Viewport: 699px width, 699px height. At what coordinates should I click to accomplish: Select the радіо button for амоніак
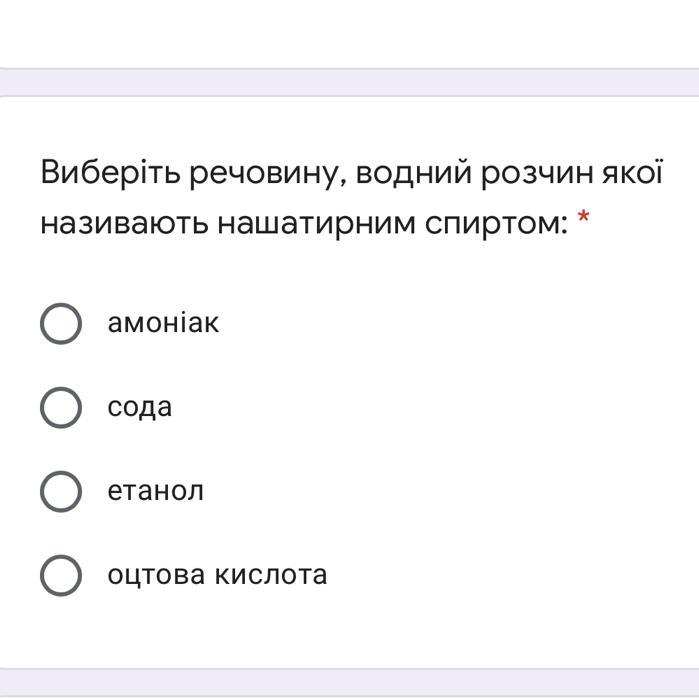(61, 323)
